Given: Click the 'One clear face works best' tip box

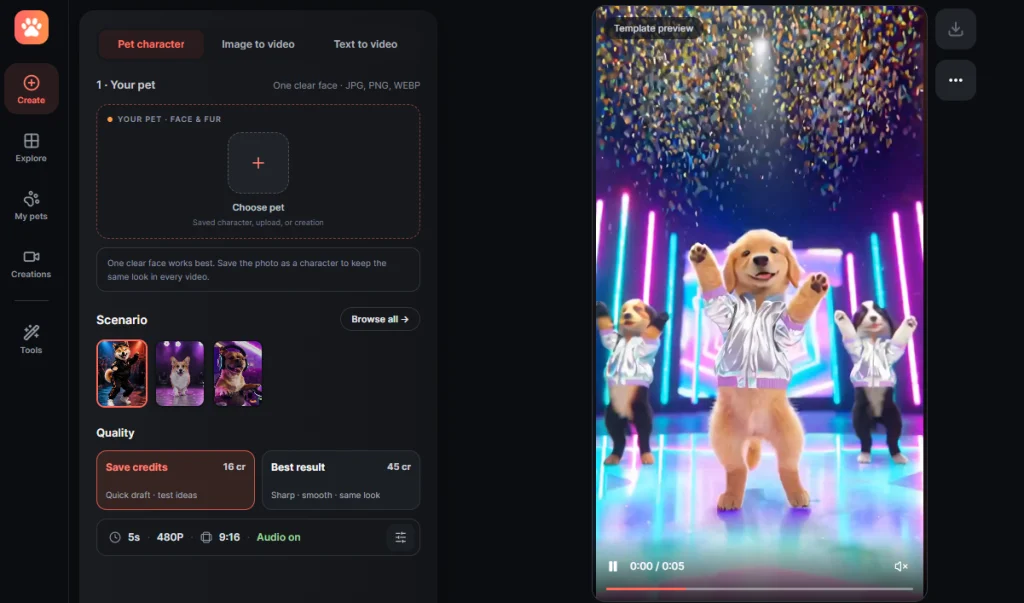Looking at the screenshot, I should (x=258, y=269).
